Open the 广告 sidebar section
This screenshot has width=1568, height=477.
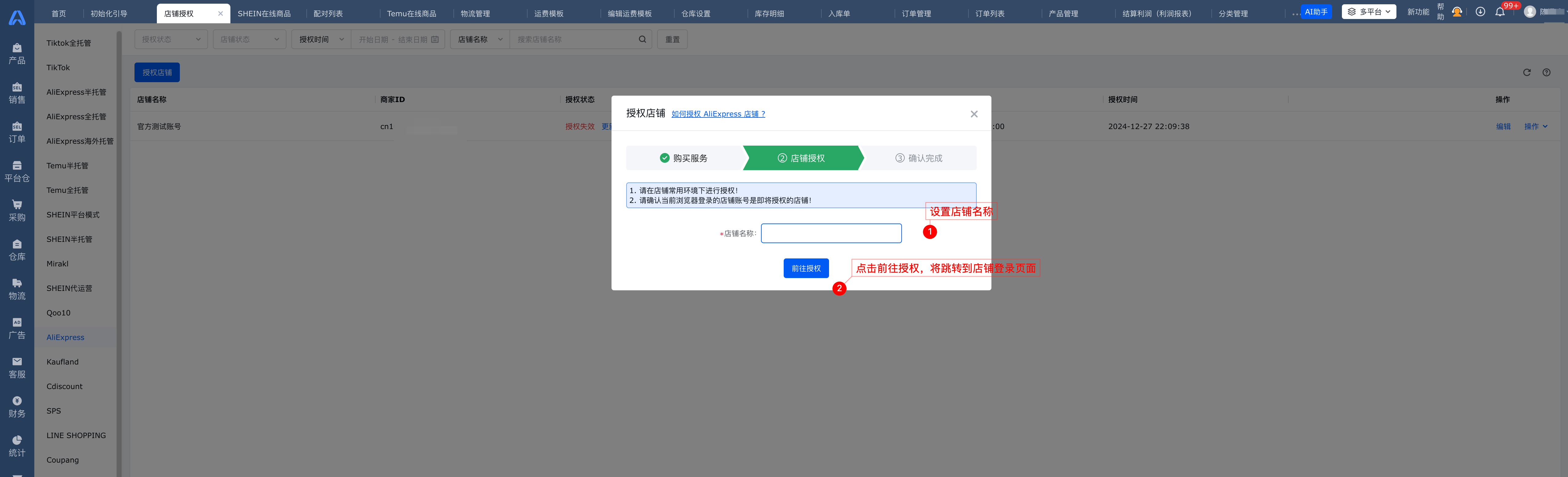click(17, 329)
